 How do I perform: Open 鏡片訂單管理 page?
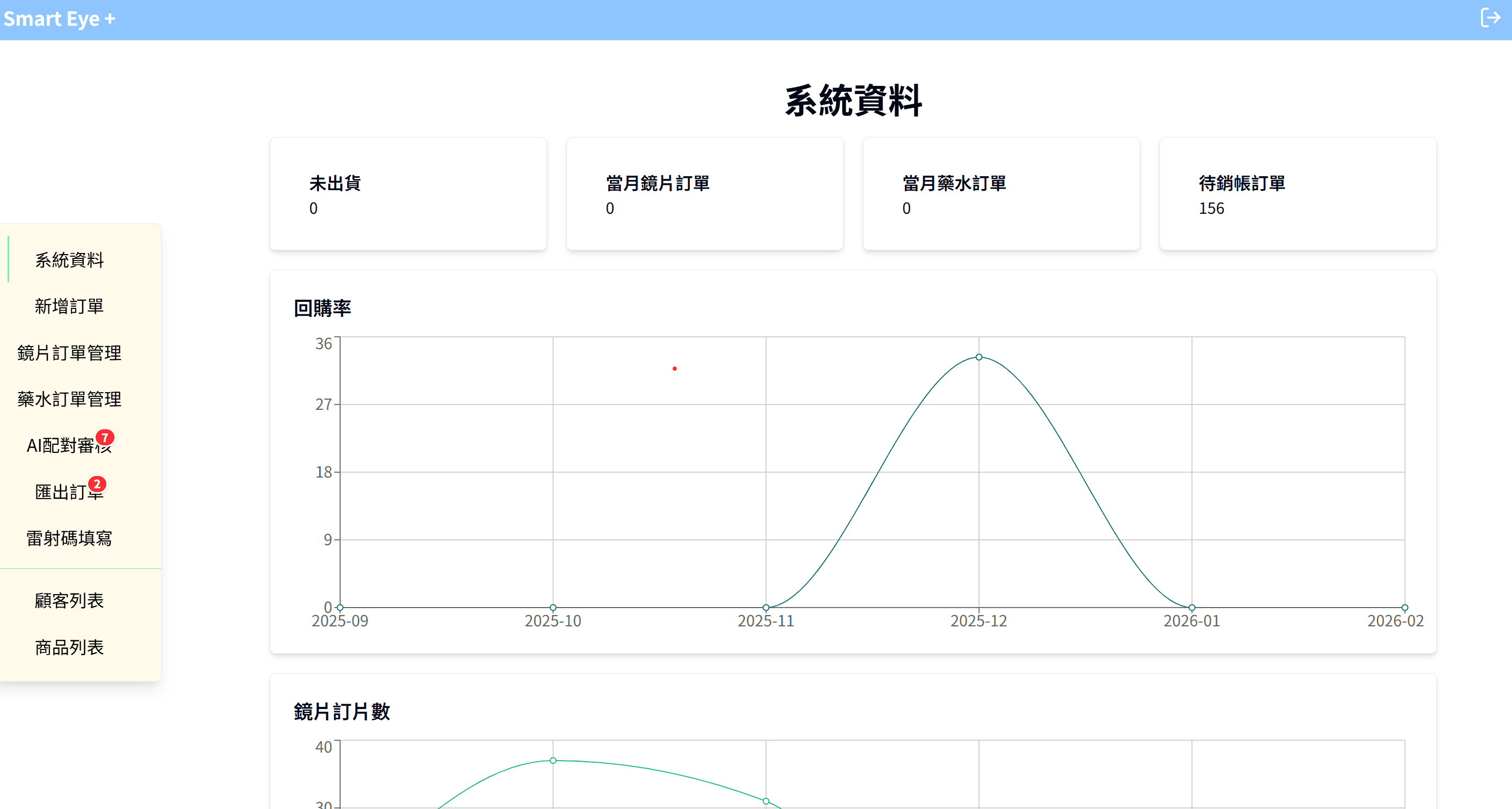pos(69,352)
